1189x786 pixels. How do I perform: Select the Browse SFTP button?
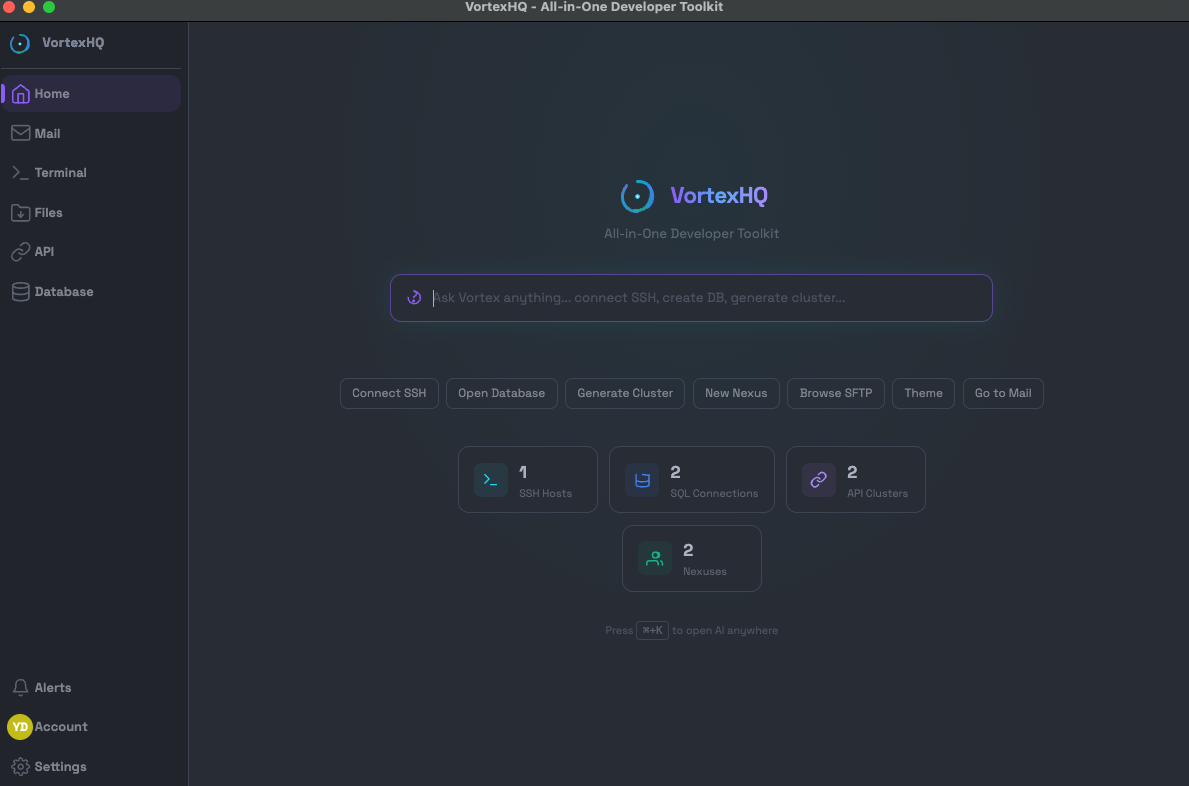point(836,393)
